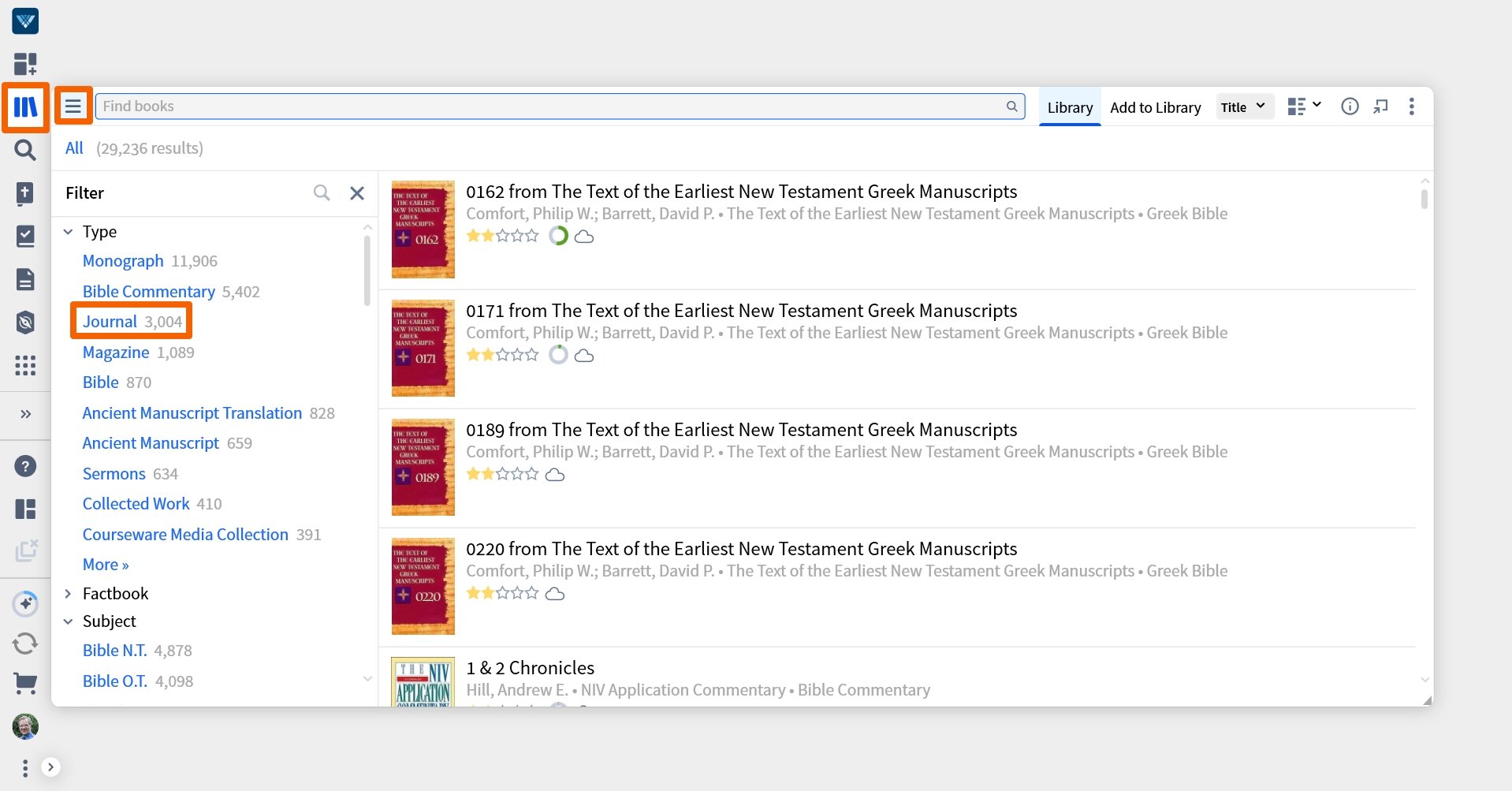This screenshot has width=1512, height=791.
Task: Click the Find books search field
Action: pos(560,106)
